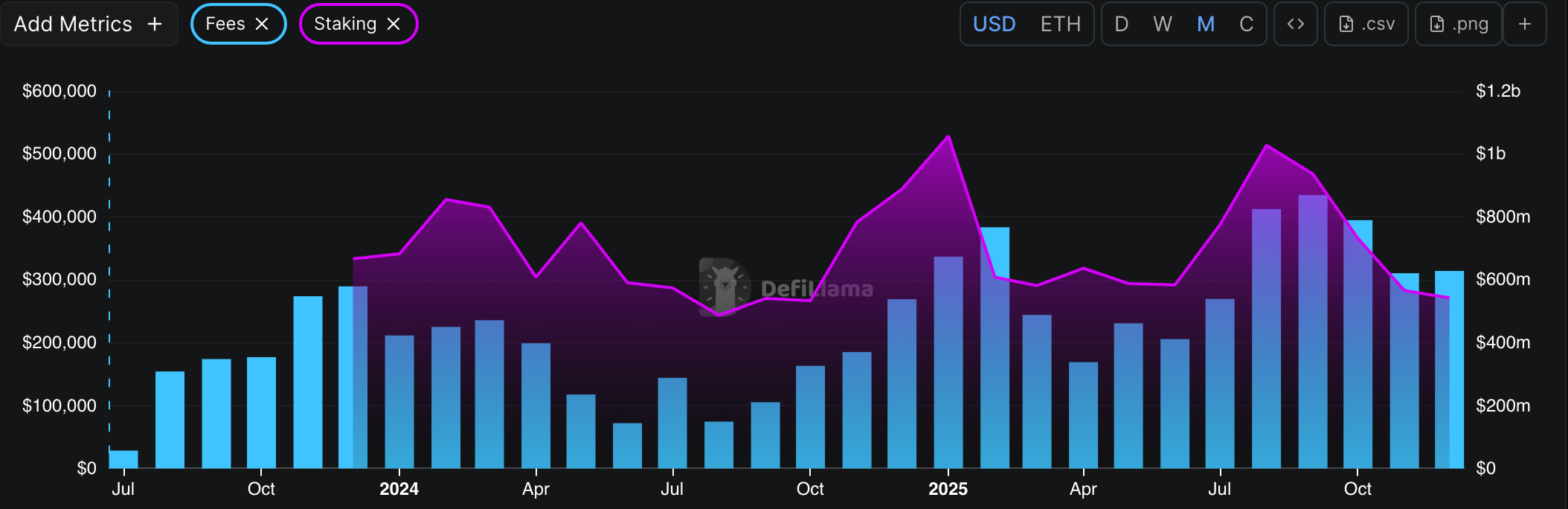Click the Fees chip label
The width and height of the screenshot is (1568, 509).
pos(225,24)
